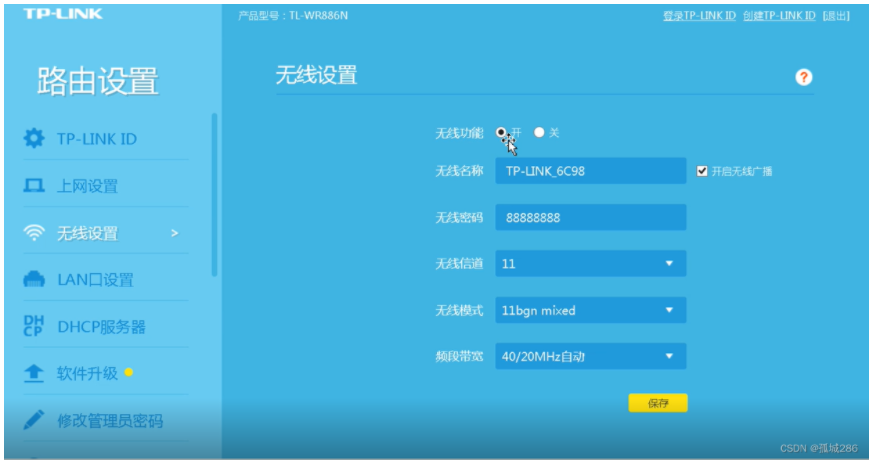The height and width of the screenshot is (462, 870).
Task: Click the 退出 logout link
Action: tap(836, 16)
